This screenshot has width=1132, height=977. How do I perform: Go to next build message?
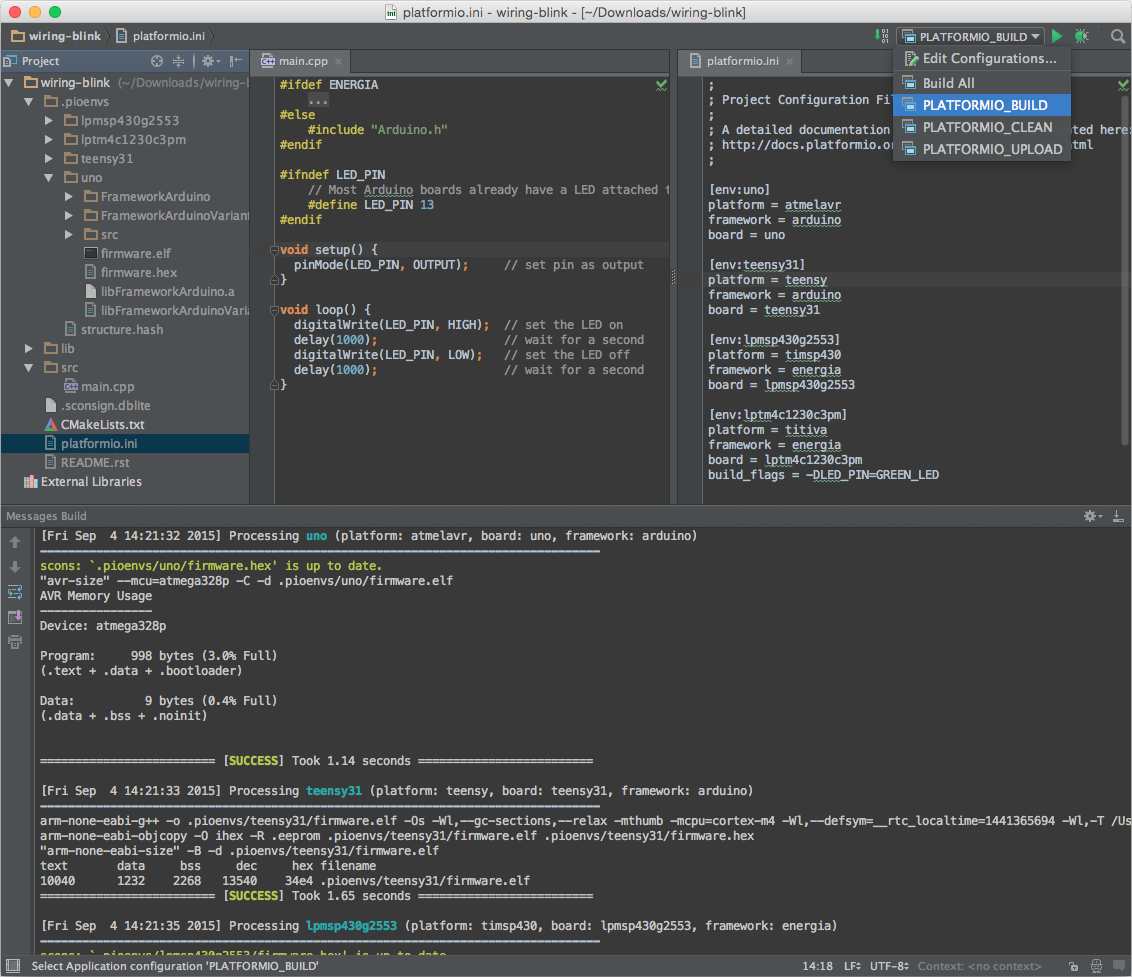click(x=14, y=567)
